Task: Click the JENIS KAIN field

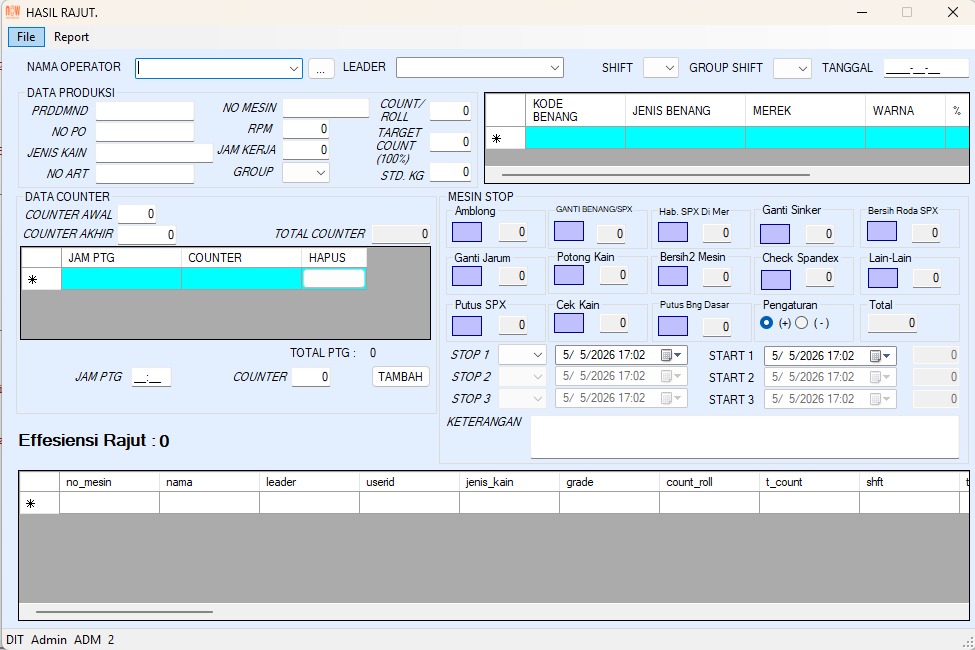Action: coord(154,153)
